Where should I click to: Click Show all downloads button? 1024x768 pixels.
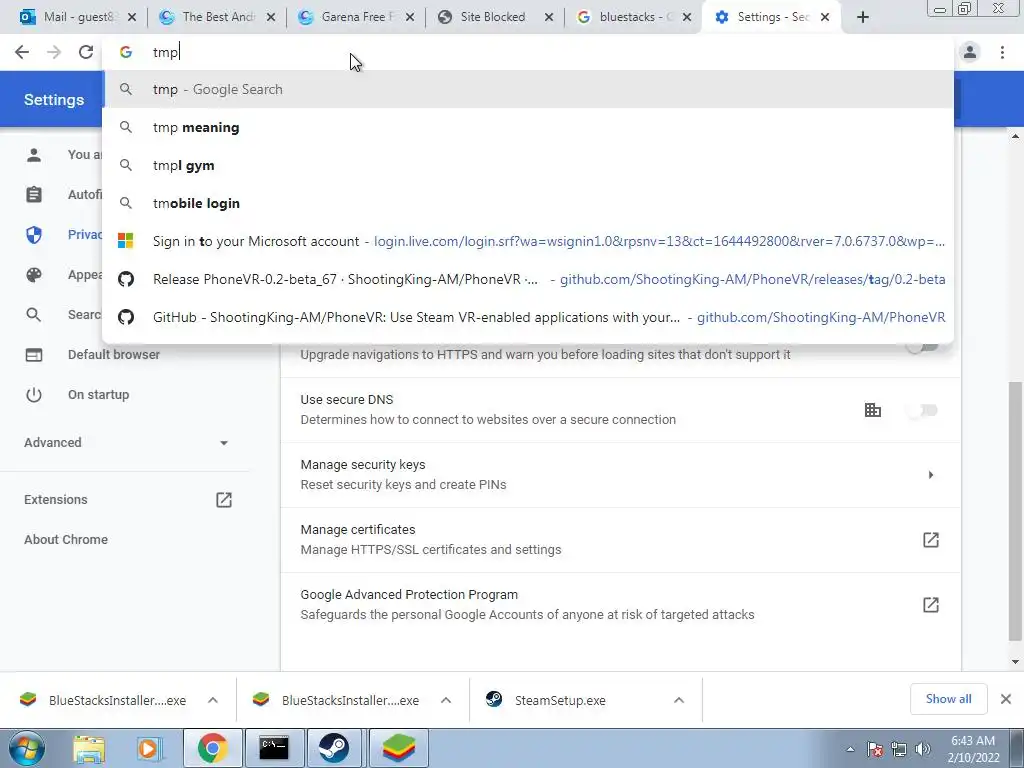pos(948,699)
